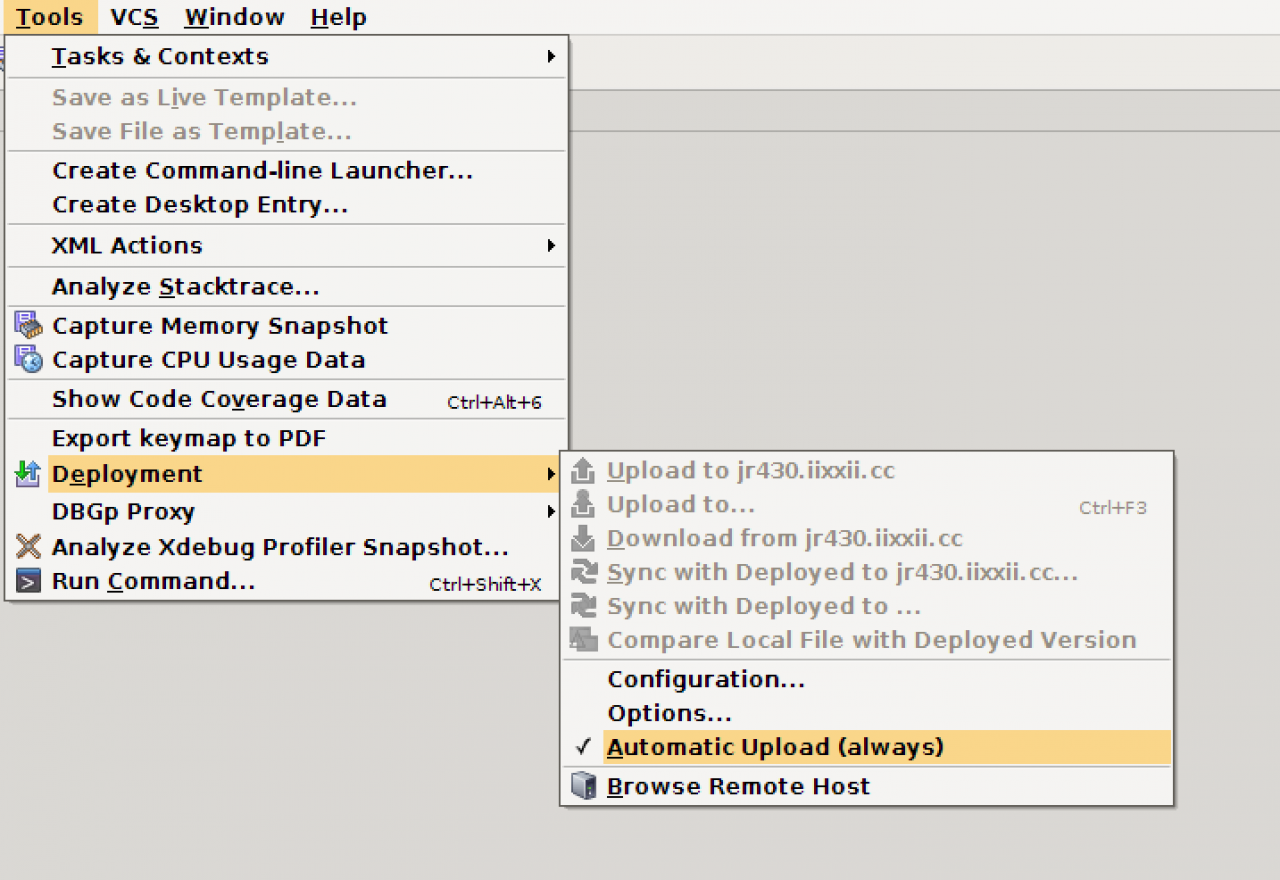Click the Download from jr430.iixxii.cc icon

coord(583,539)
